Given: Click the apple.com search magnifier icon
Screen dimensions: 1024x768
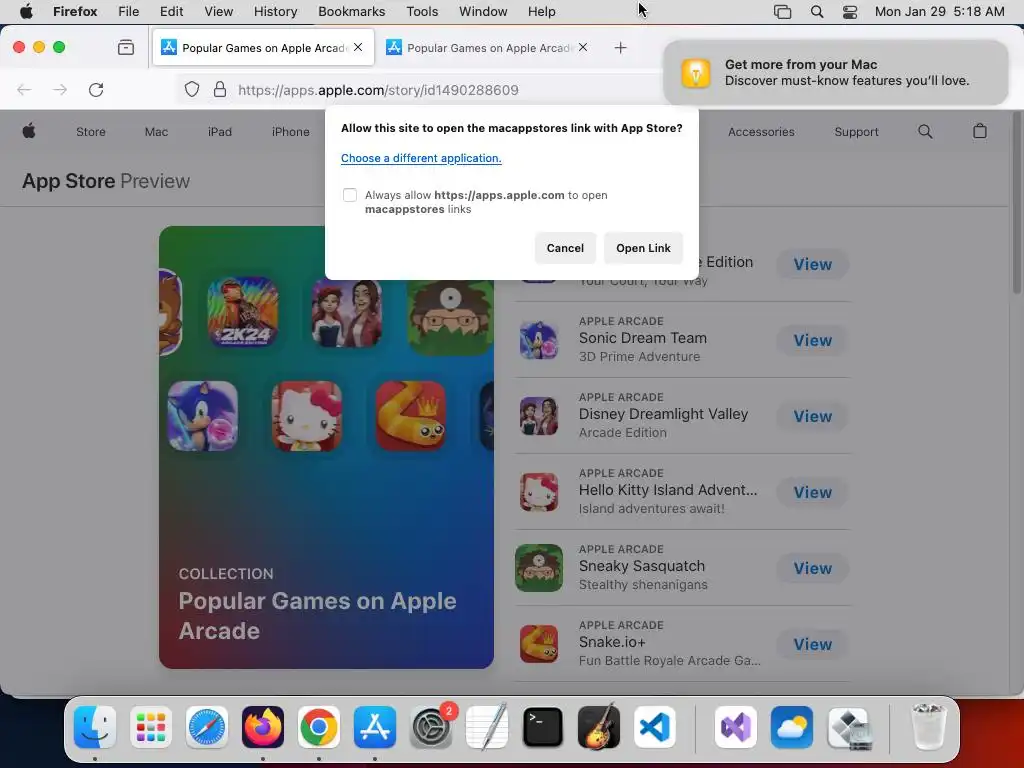Looking at the screenshot, I should point(925,131).
